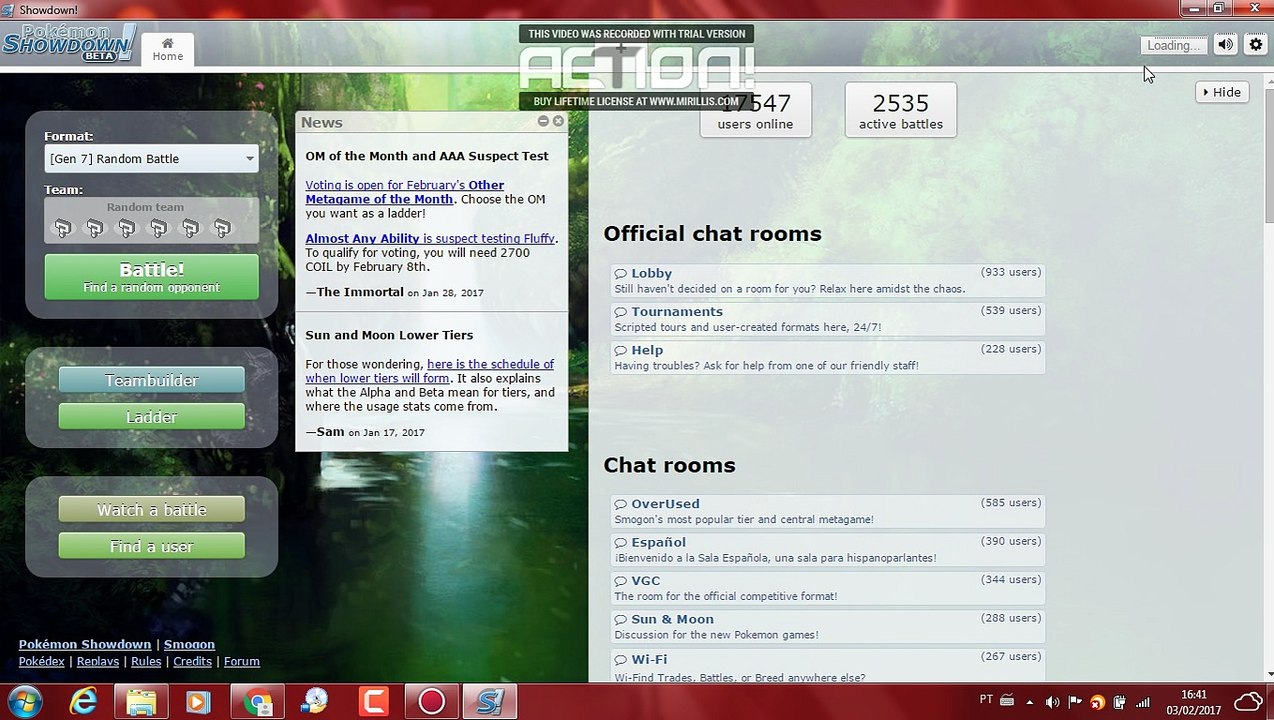Image resolution: width=1274 pixels, height=720 pixels.
Task: Select Find a user
Action: coord(151,547)
